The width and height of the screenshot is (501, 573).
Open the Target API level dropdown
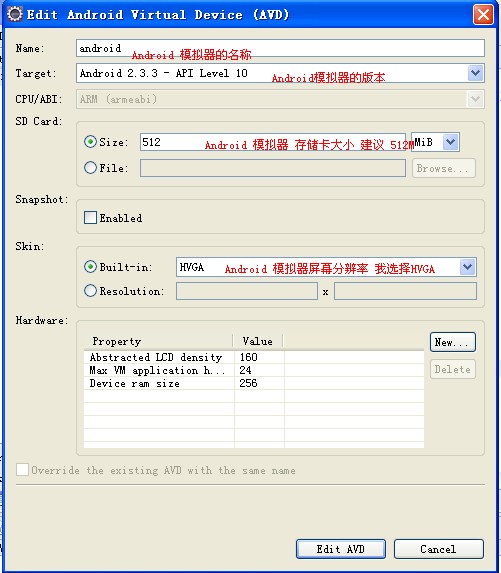coord(475,73)
